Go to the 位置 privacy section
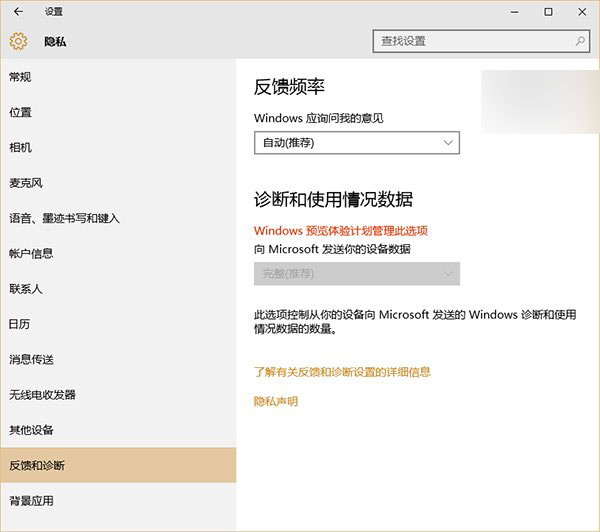The height and width of the screenshot is (532, 600). pyautogui.click(x=20, y=112)
